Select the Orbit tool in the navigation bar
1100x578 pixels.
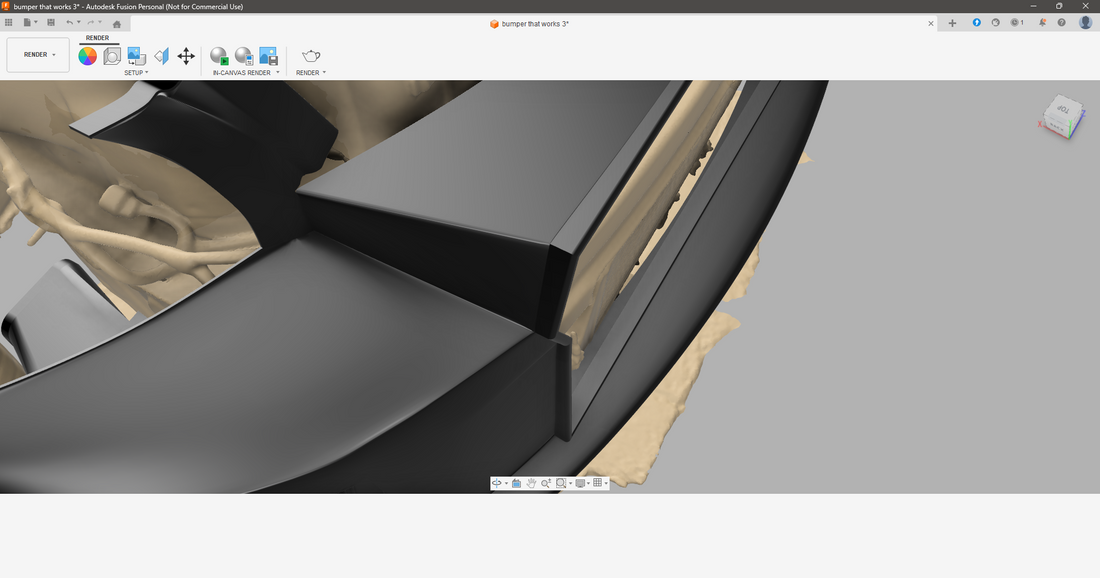click(497, 483)
